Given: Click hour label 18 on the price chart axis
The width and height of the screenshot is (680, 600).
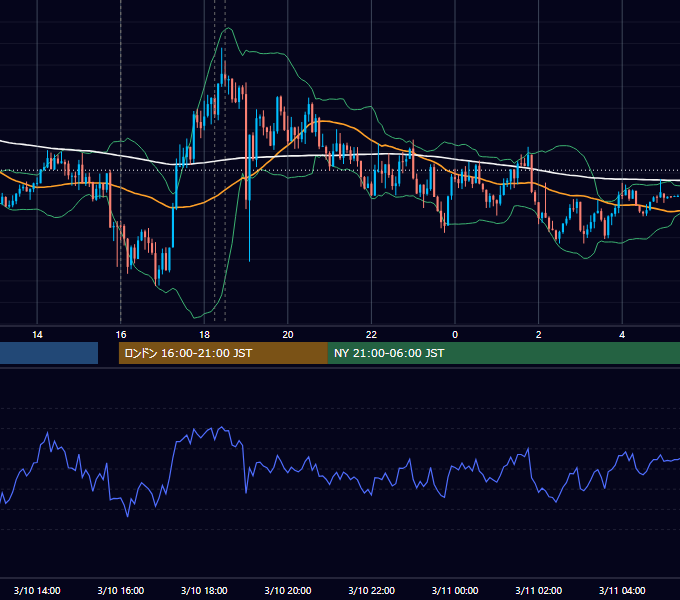Looking at the screenshot, I should (204, 335).
